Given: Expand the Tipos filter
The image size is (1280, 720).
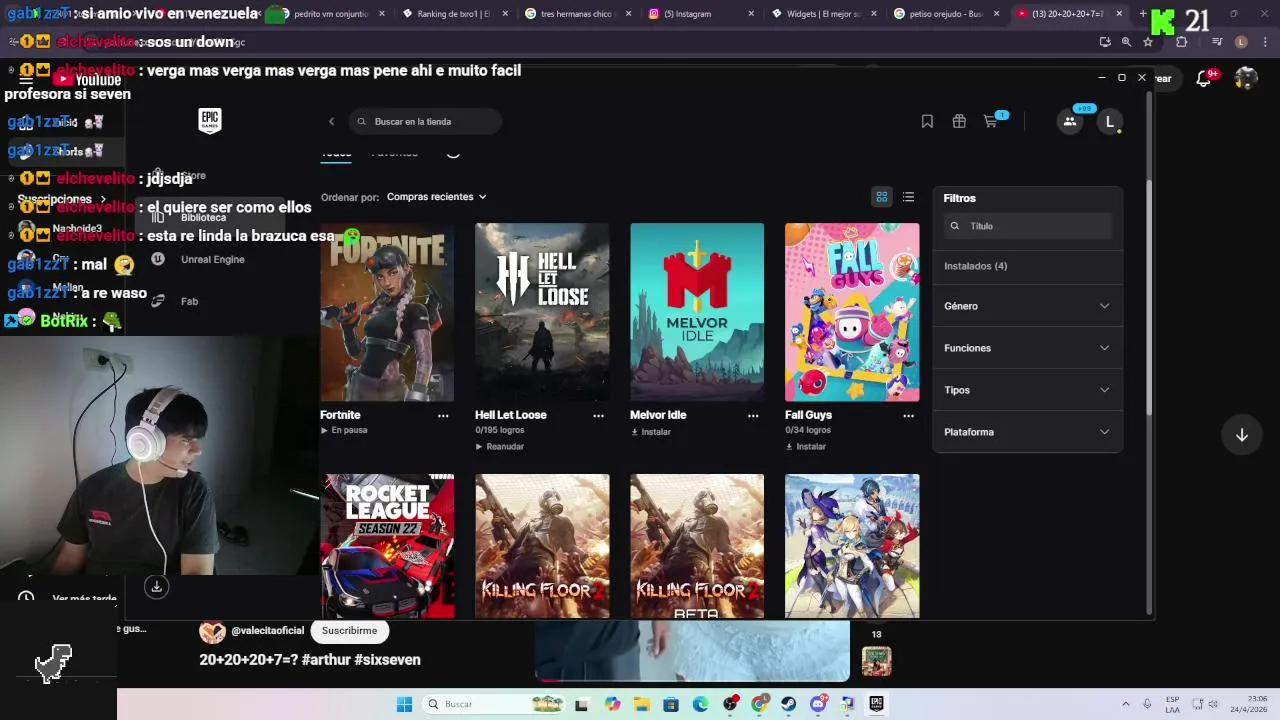Looking at the screenshot, I should pos(1027,390).
